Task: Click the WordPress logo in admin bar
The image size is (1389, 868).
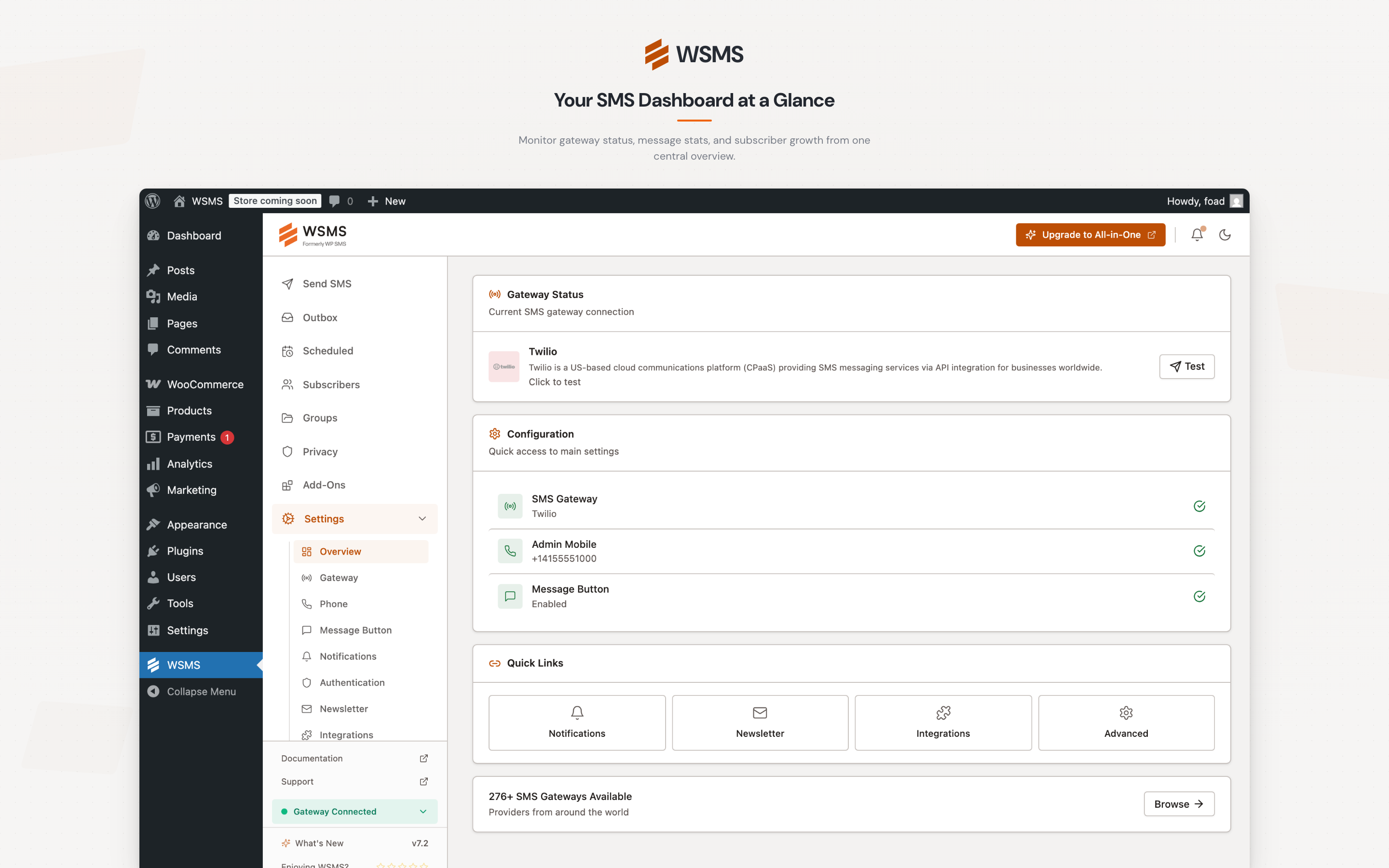Action: tap(152, 201)
